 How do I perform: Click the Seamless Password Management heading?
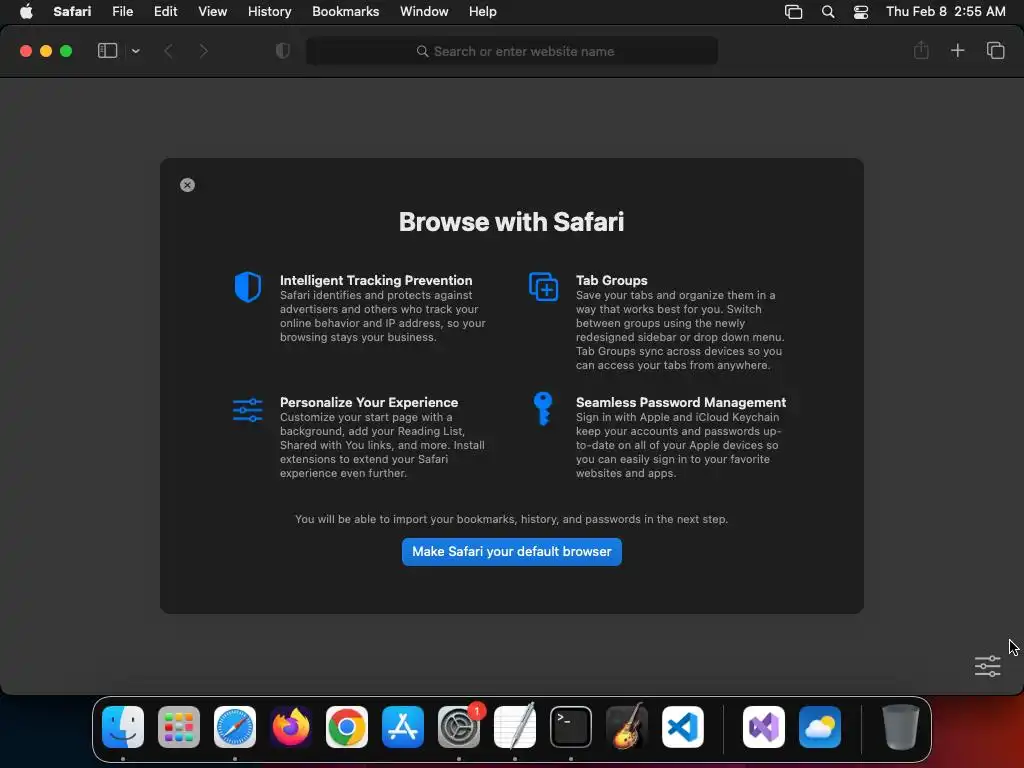click(680, 402)
